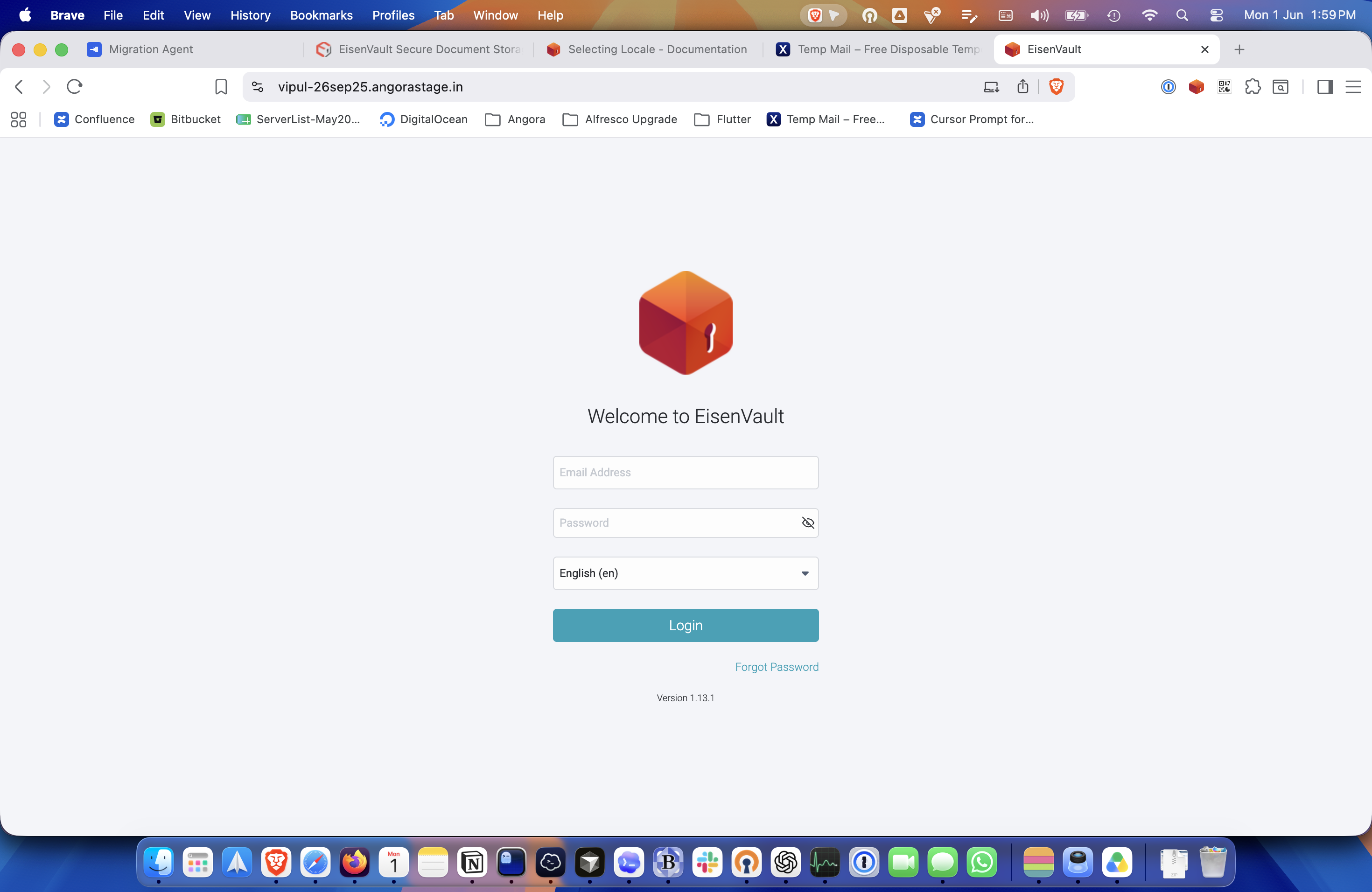Open ServerList-May20 bookmark
This screenshot has width=1372, height=892.
(298, 119)
